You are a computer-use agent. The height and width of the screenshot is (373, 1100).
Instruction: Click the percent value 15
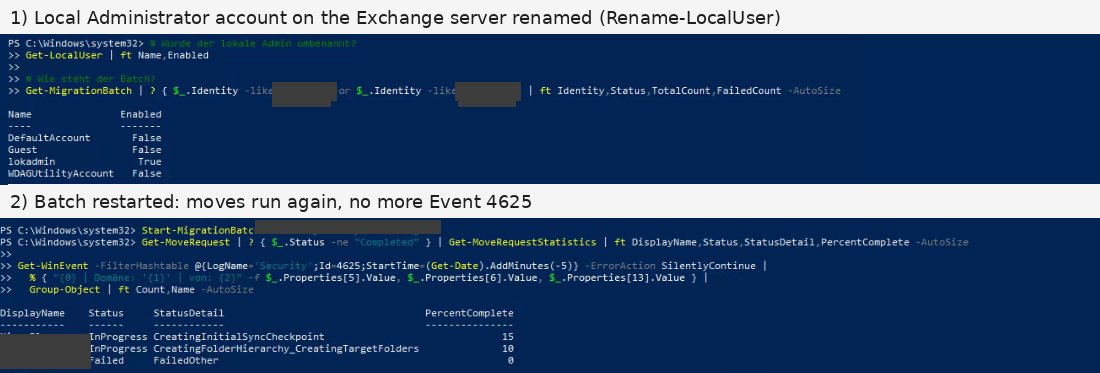[x=508, y=337]
